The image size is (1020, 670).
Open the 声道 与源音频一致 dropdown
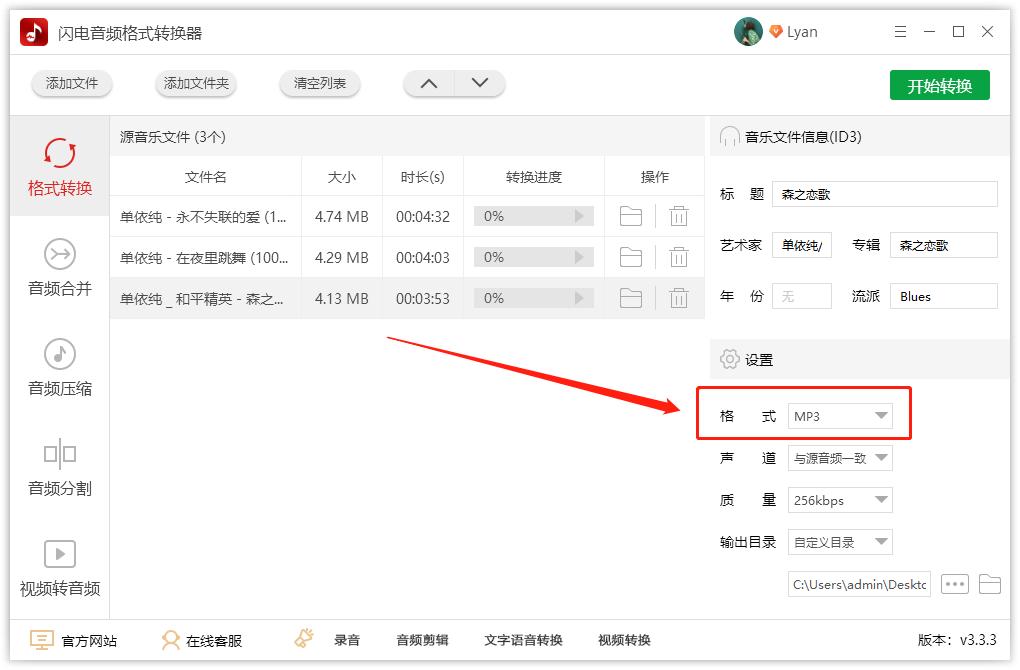840,457
